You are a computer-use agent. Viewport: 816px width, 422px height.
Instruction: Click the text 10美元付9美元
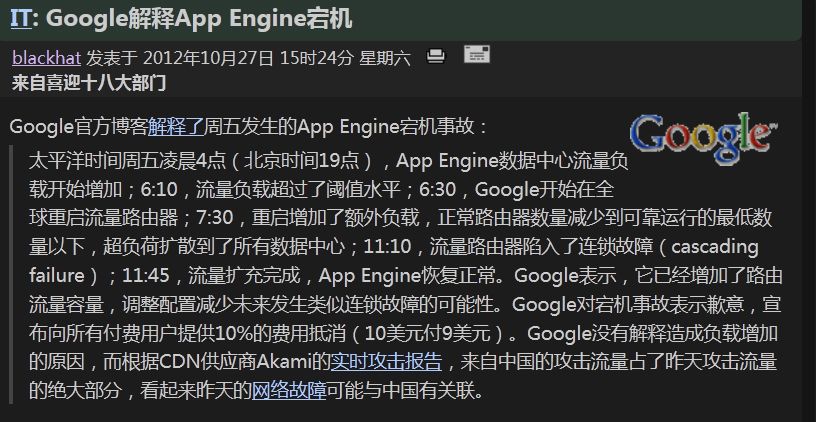click(427, 333)
